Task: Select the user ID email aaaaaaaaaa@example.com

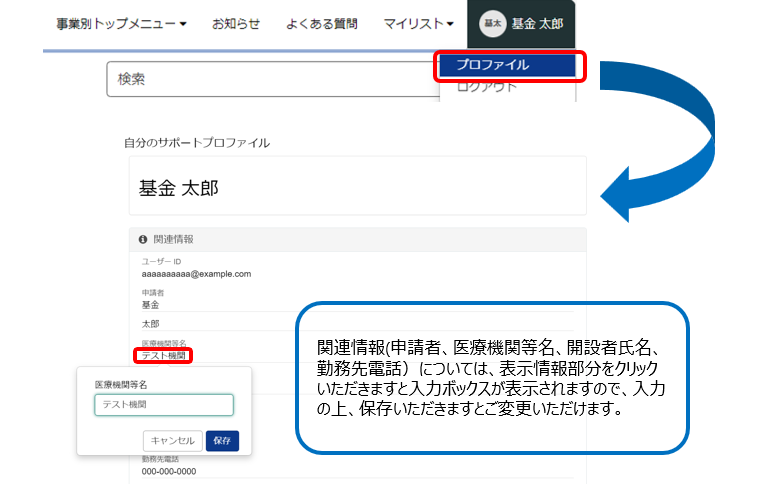Action: tap(196, 273)
